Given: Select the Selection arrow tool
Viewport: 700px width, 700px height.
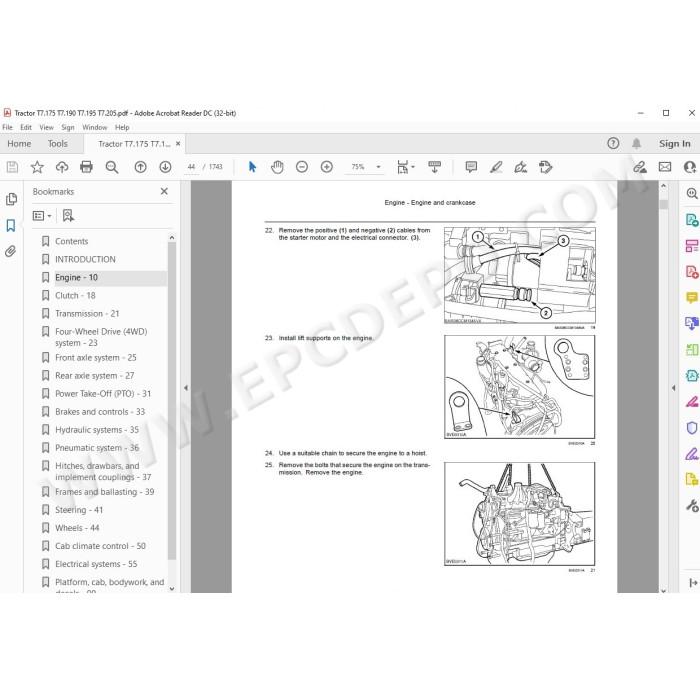Looking at the screenshot, I should pyautogui.click(x=252, y=167).
